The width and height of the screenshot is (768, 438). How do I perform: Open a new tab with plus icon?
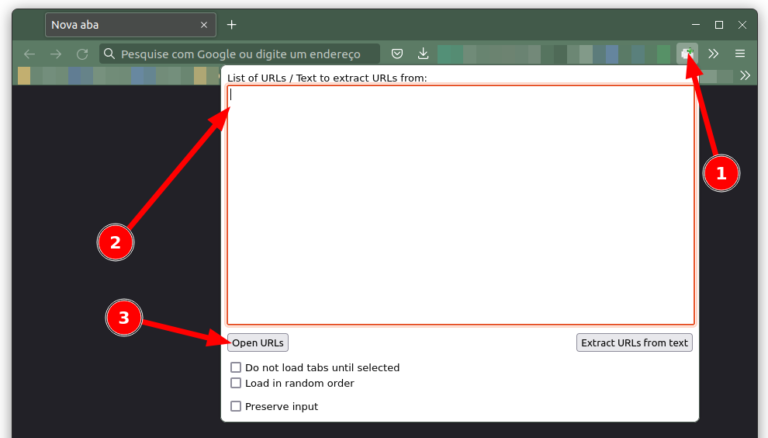(x=232, y=24)
